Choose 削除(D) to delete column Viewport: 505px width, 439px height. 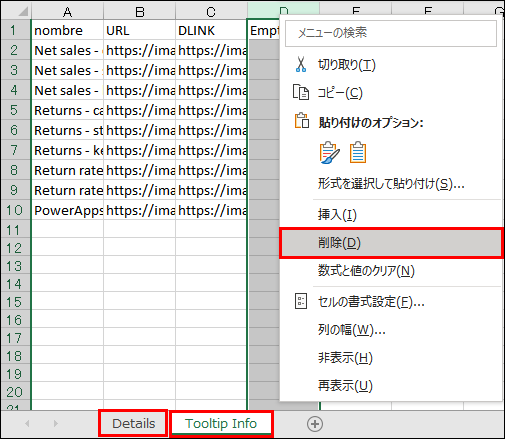pyautogui.click(x=391, y=243)
